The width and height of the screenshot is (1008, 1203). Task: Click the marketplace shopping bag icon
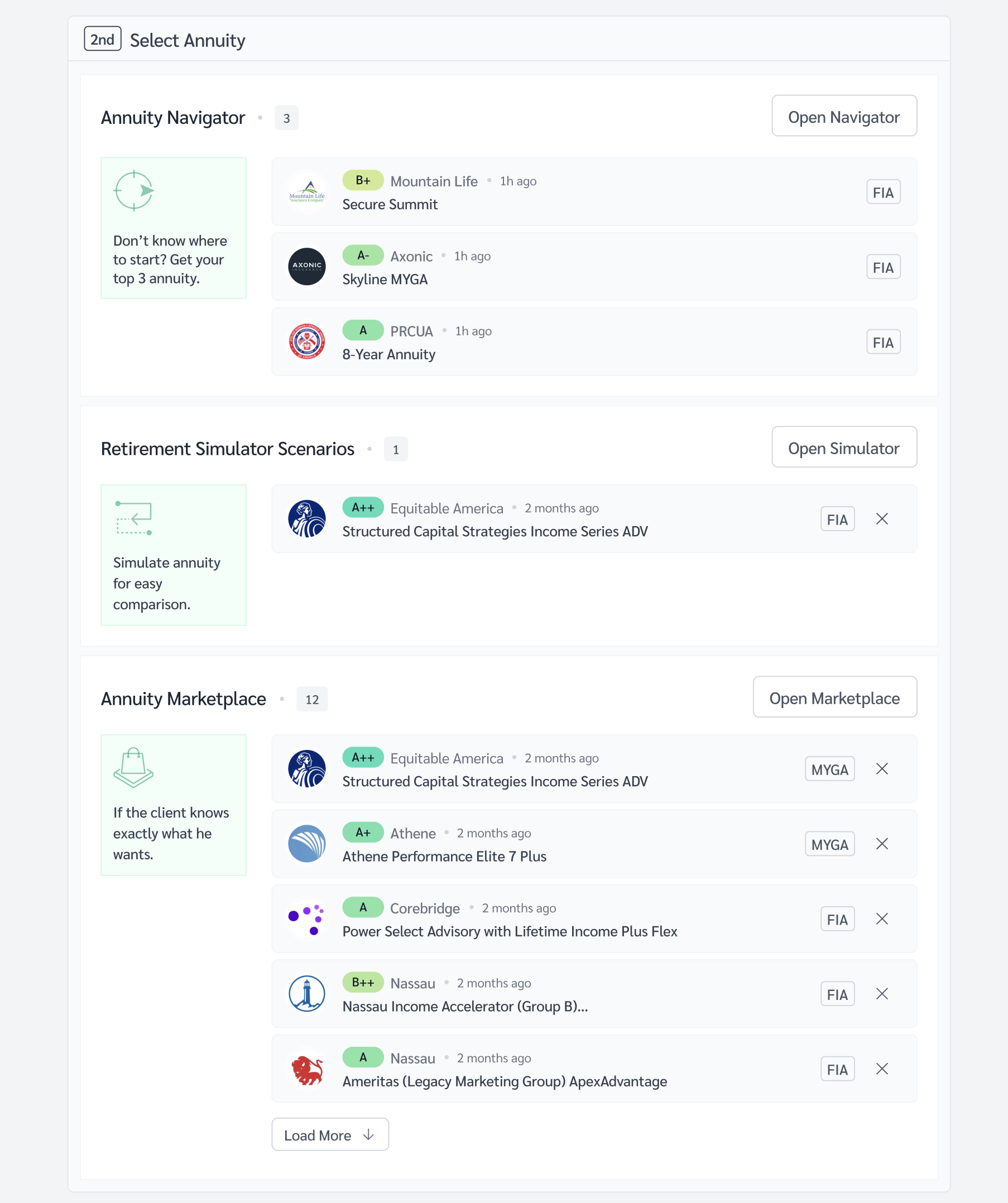click(x=133, y=768)
